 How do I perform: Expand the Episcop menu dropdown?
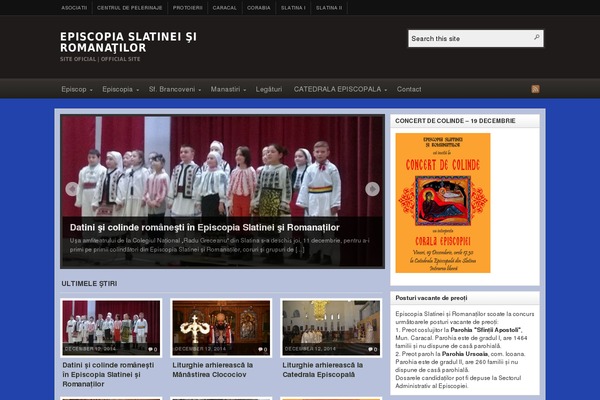pos(77,89)
